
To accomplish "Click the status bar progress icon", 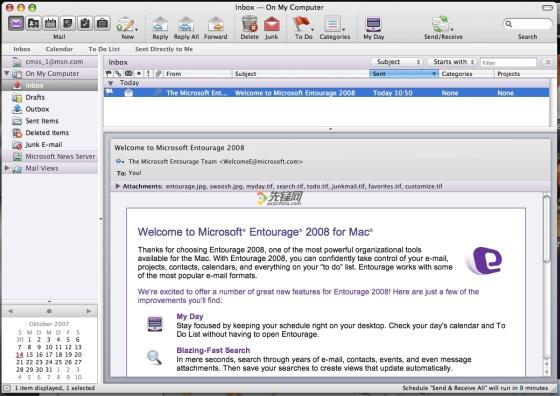I will point(7,388).
